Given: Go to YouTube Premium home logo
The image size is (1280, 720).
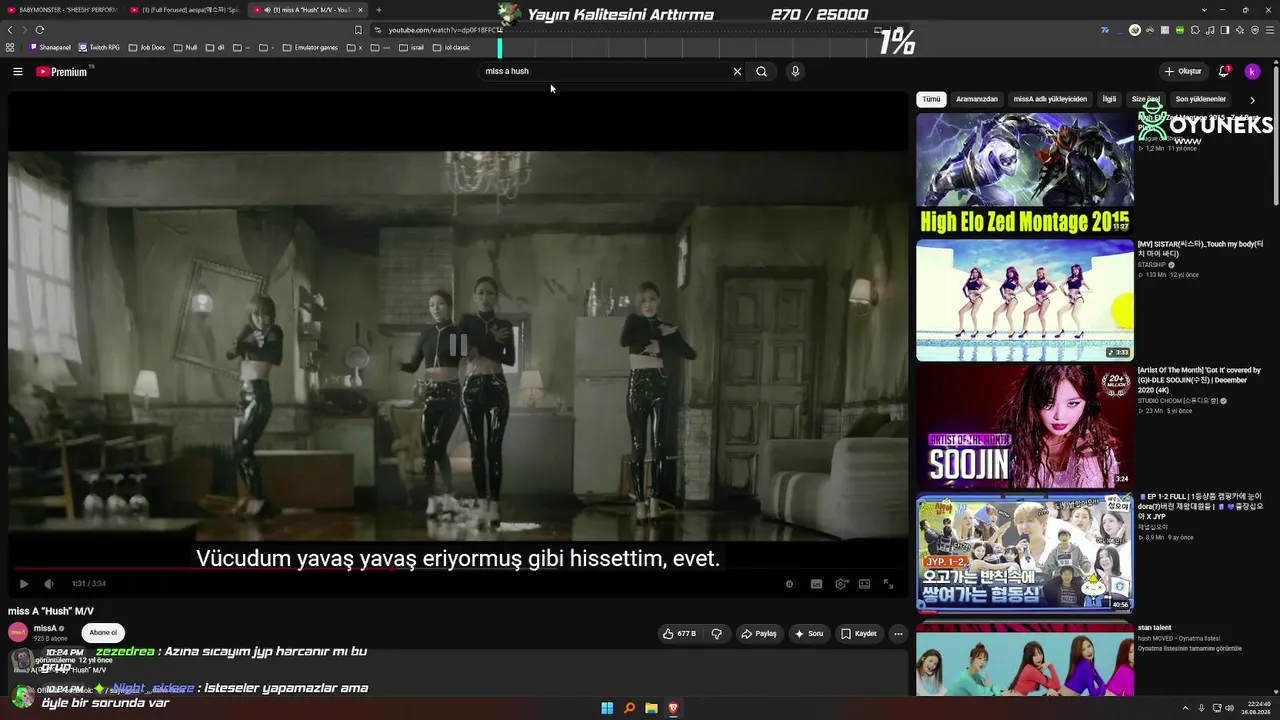Looking at the screenshot, I should [62, 72].
